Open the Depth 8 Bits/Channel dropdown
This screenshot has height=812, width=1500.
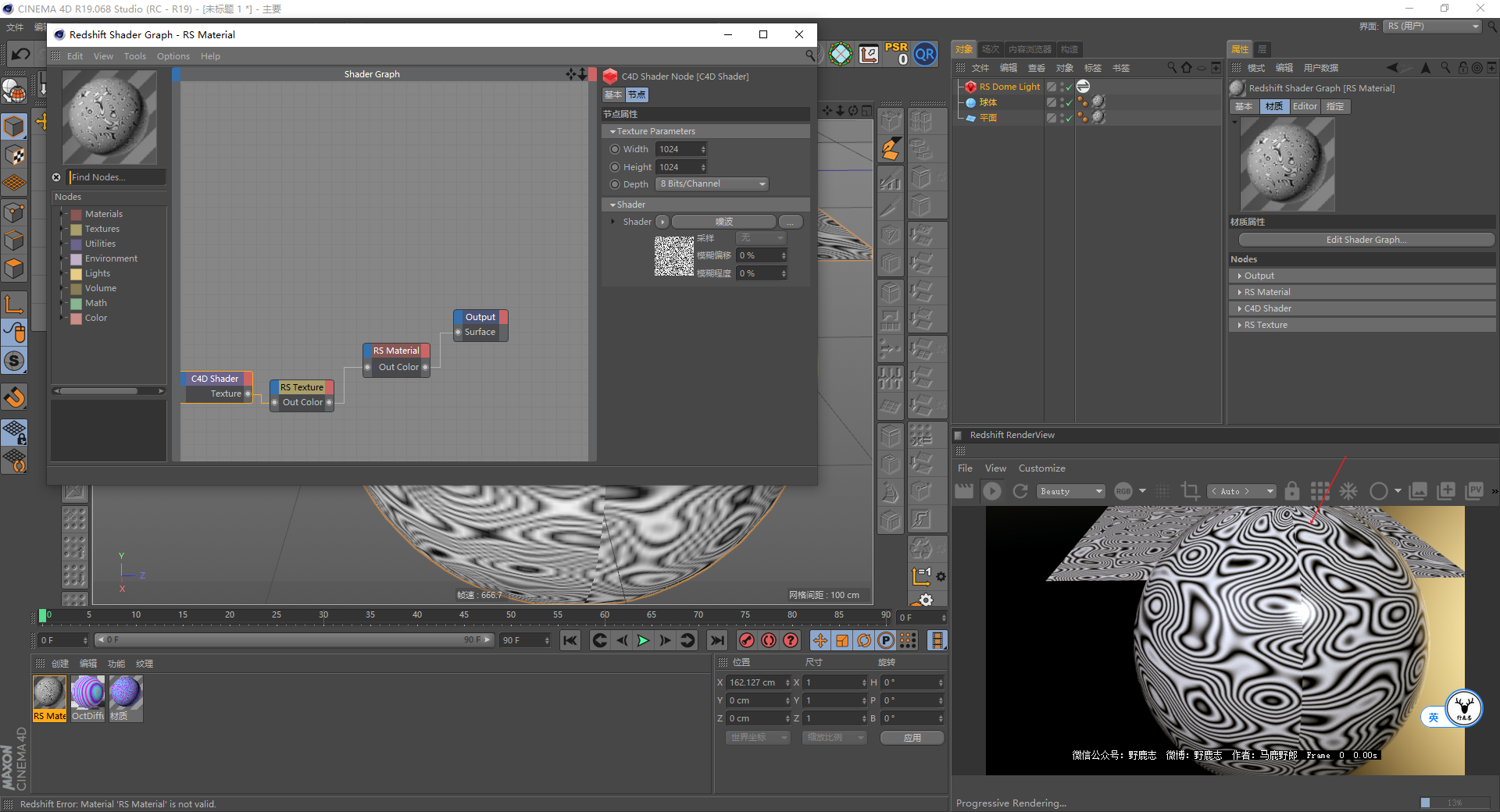point(712,184)
